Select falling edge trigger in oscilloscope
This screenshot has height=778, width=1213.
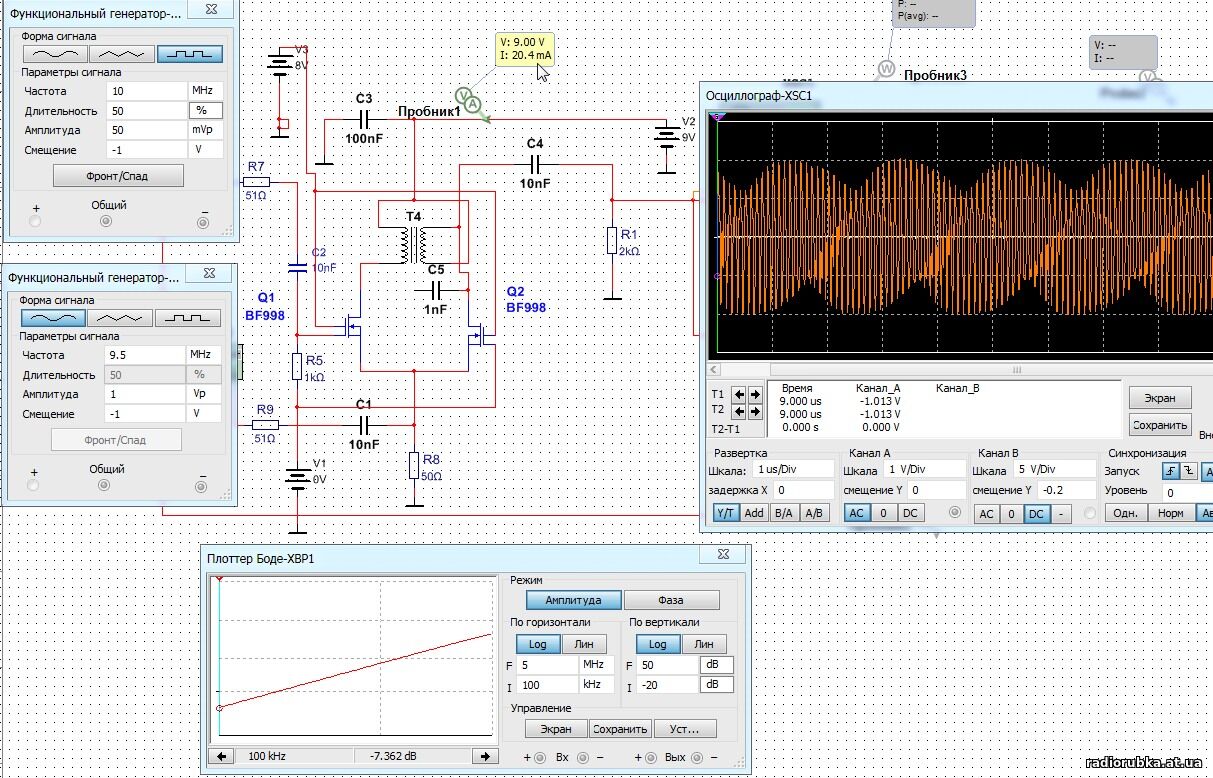[x=1188, y=471]
